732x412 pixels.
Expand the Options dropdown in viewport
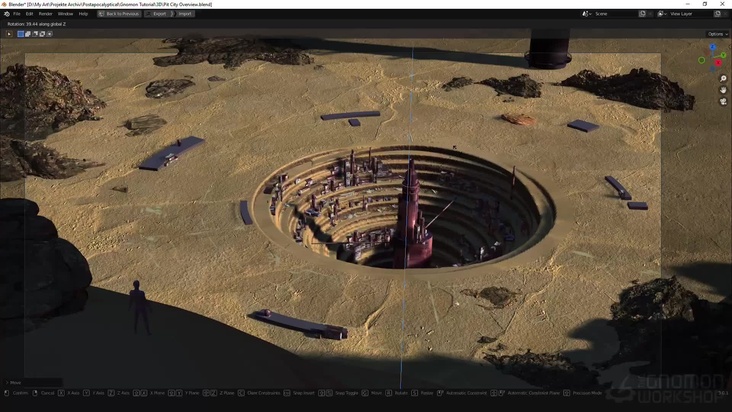click(715, 34)
